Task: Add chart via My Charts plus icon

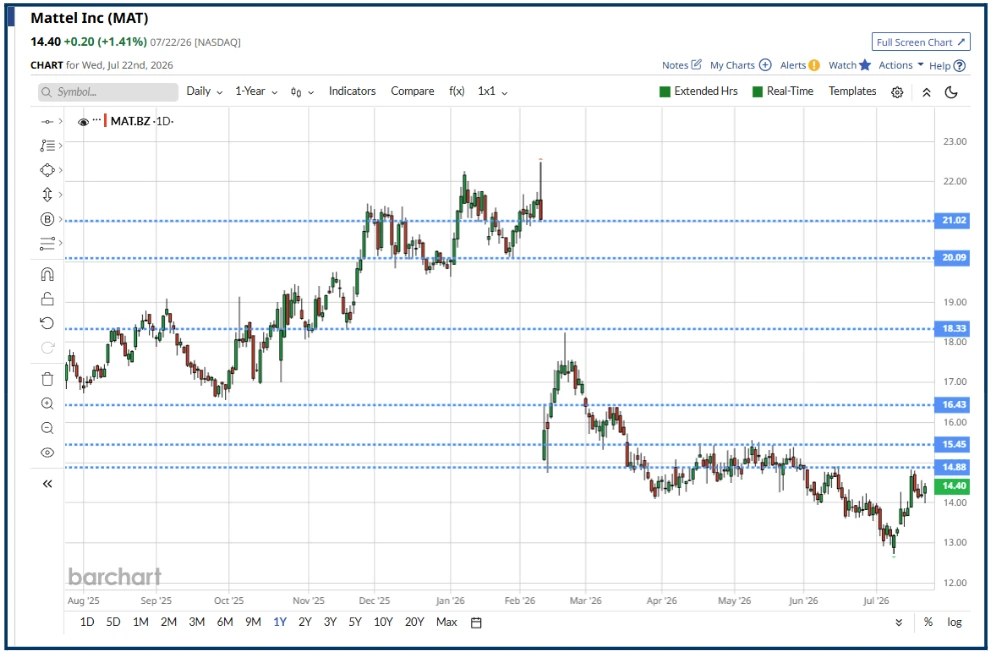Action: [x=765, y=65]
